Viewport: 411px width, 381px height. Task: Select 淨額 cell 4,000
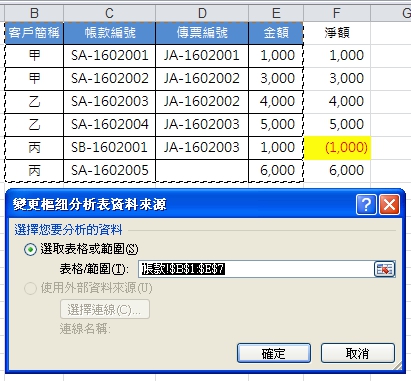click(337, 102)
